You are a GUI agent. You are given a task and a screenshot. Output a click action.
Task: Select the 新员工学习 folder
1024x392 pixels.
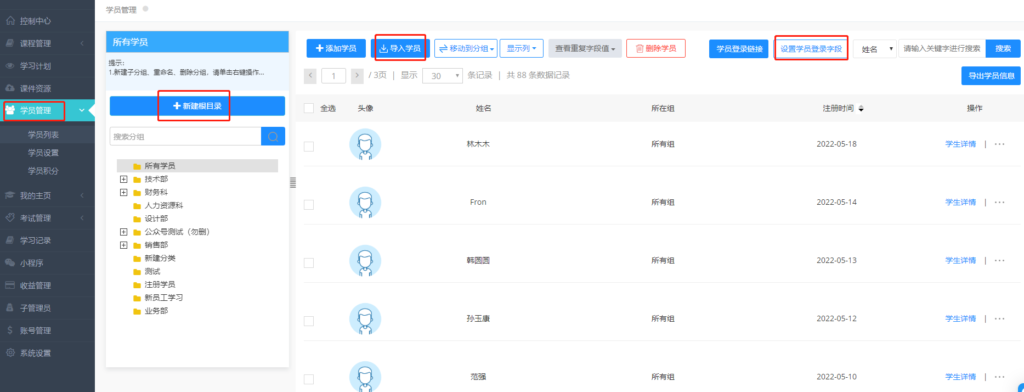pyautogui.click(x=163, y=297)
